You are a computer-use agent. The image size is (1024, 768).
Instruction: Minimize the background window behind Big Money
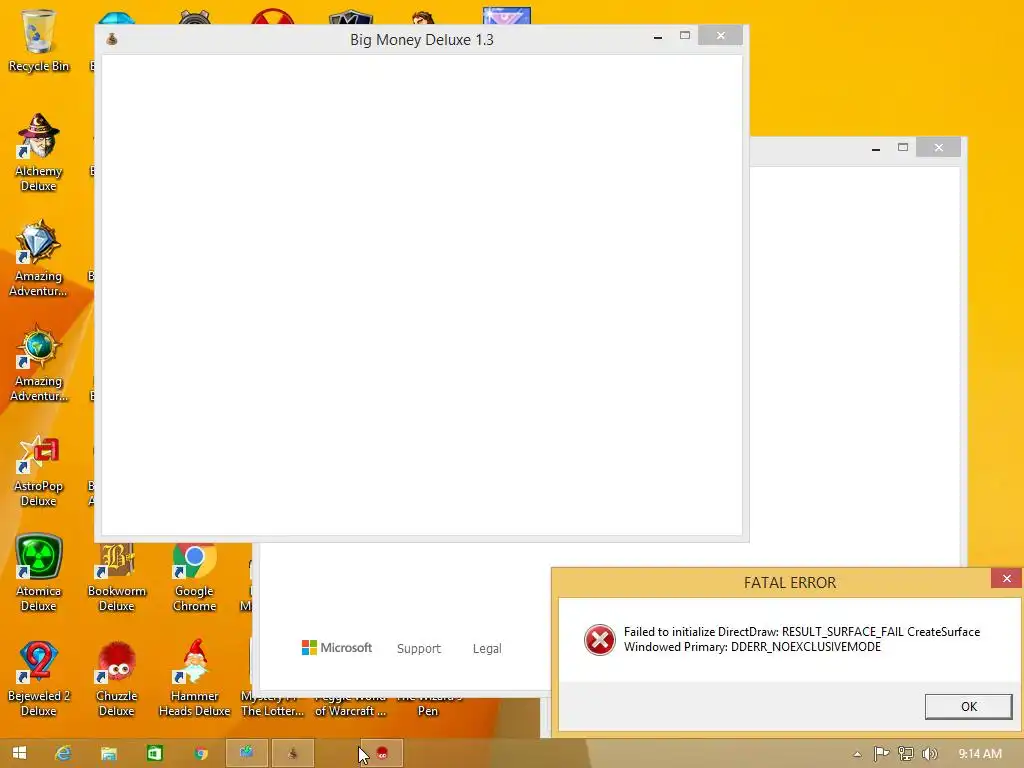[876, 149]
